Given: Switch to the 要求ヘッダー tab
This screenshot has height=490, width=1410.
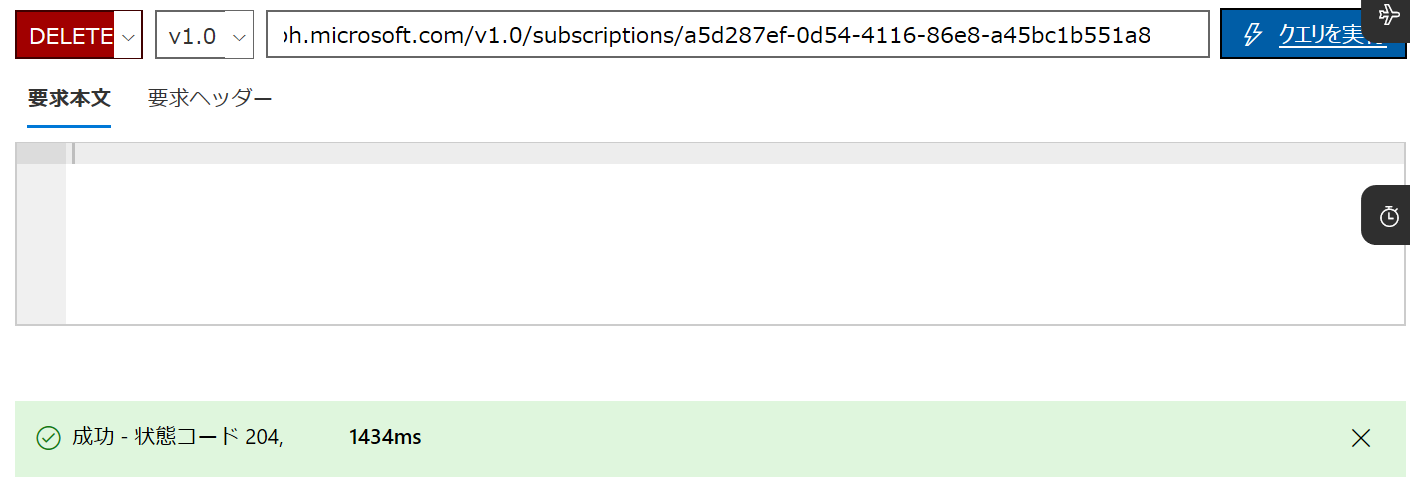Looking at the screenshot, I should pos(210,98).
